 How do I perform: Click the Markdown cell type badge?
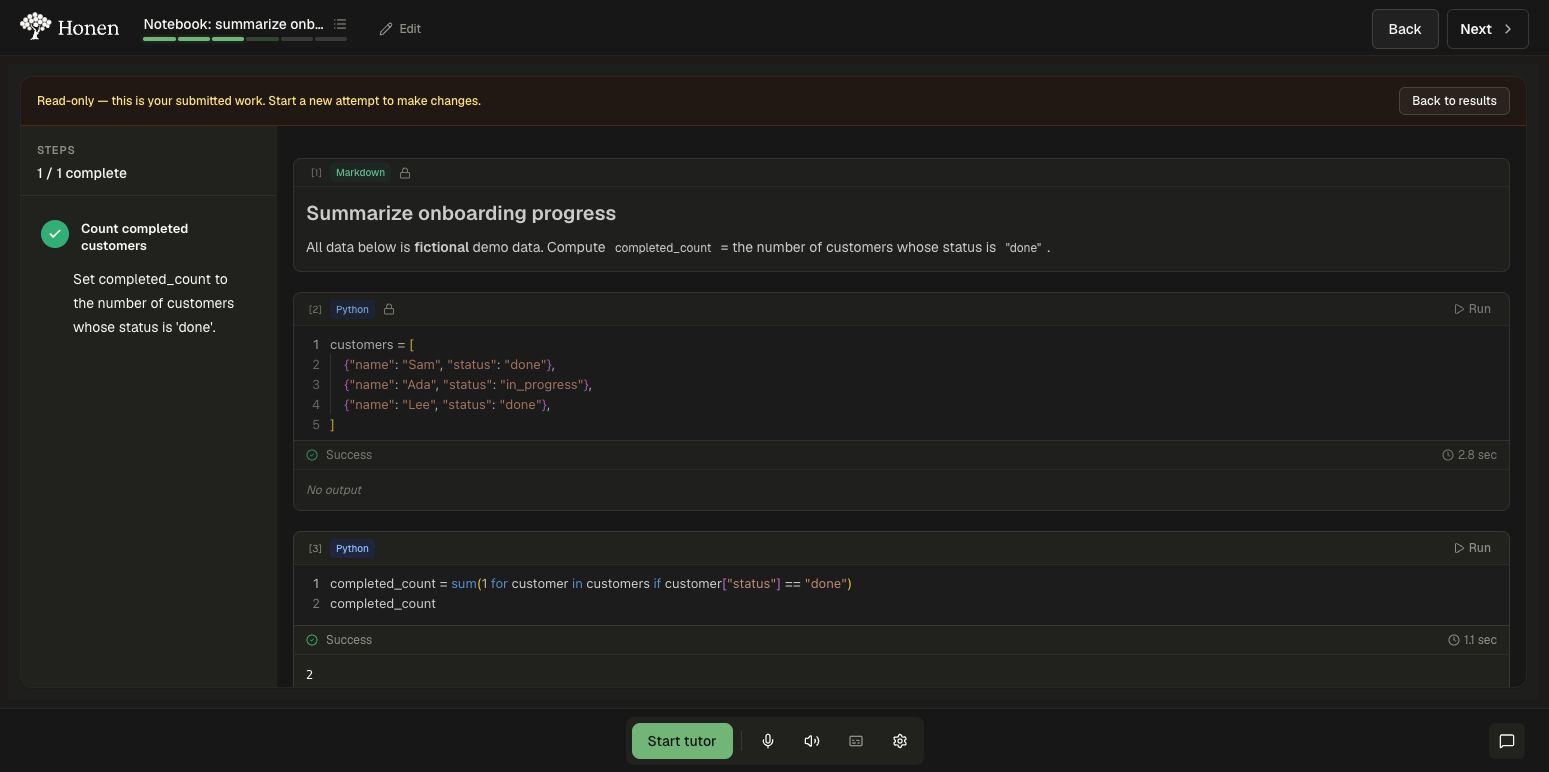tap(360, 173)
